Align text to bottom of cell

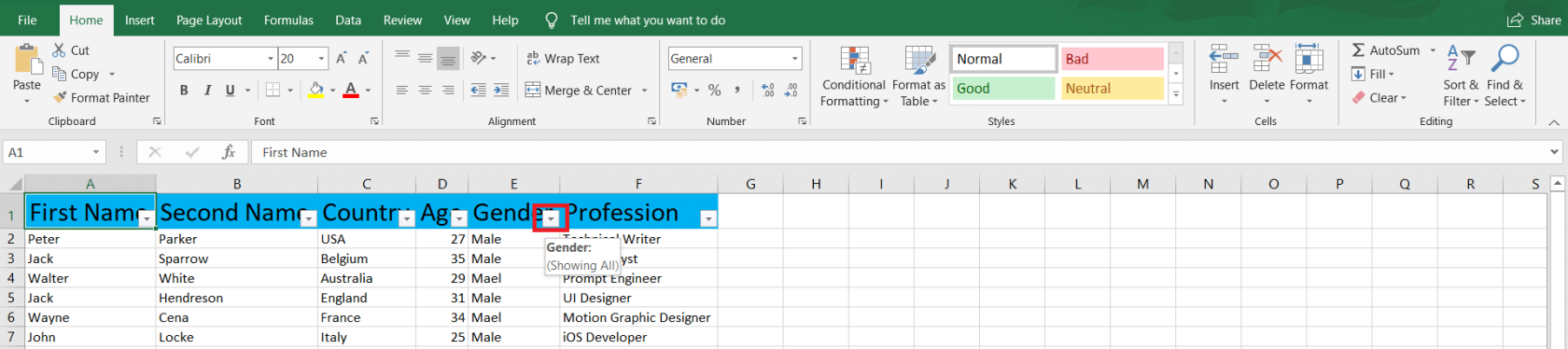point(448,58)
